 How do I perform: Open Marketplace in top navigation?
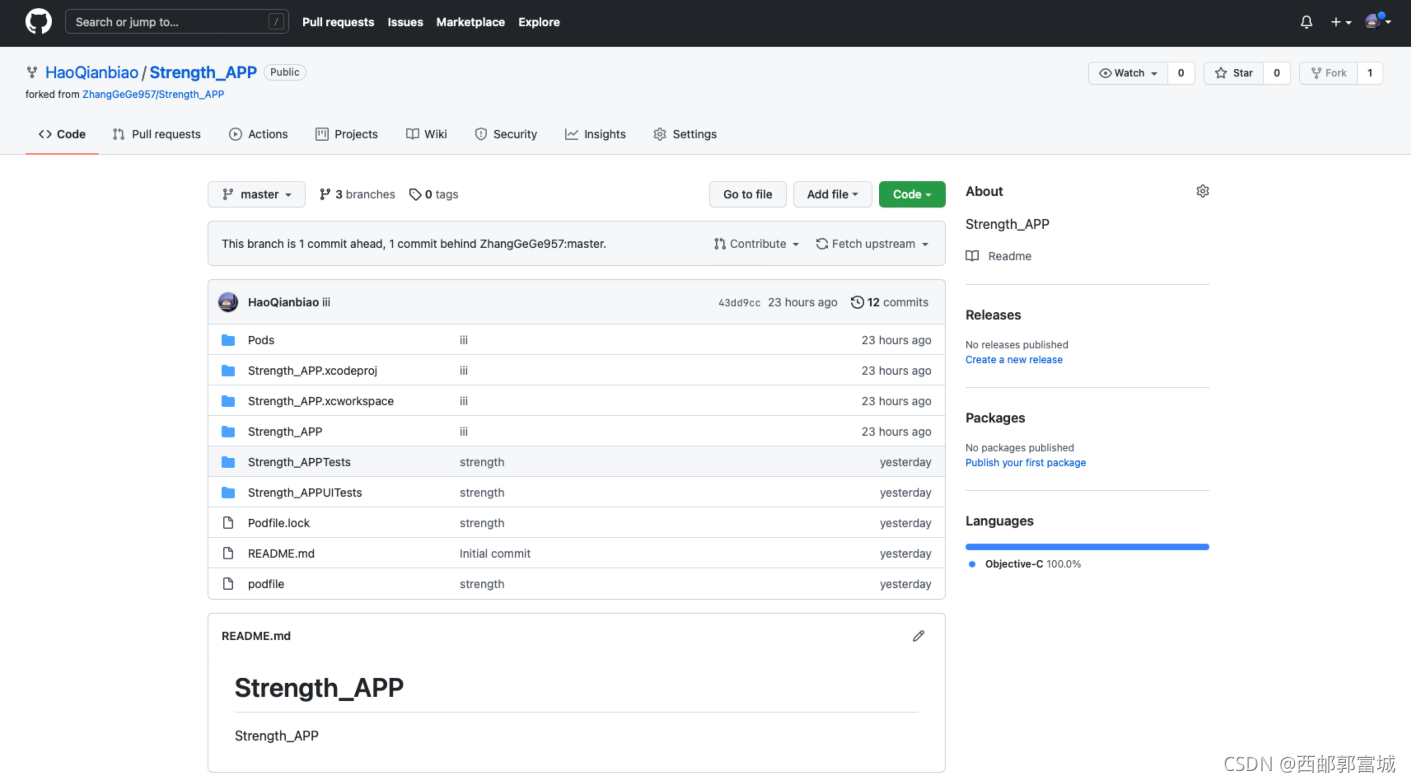[x=470, y=22]
